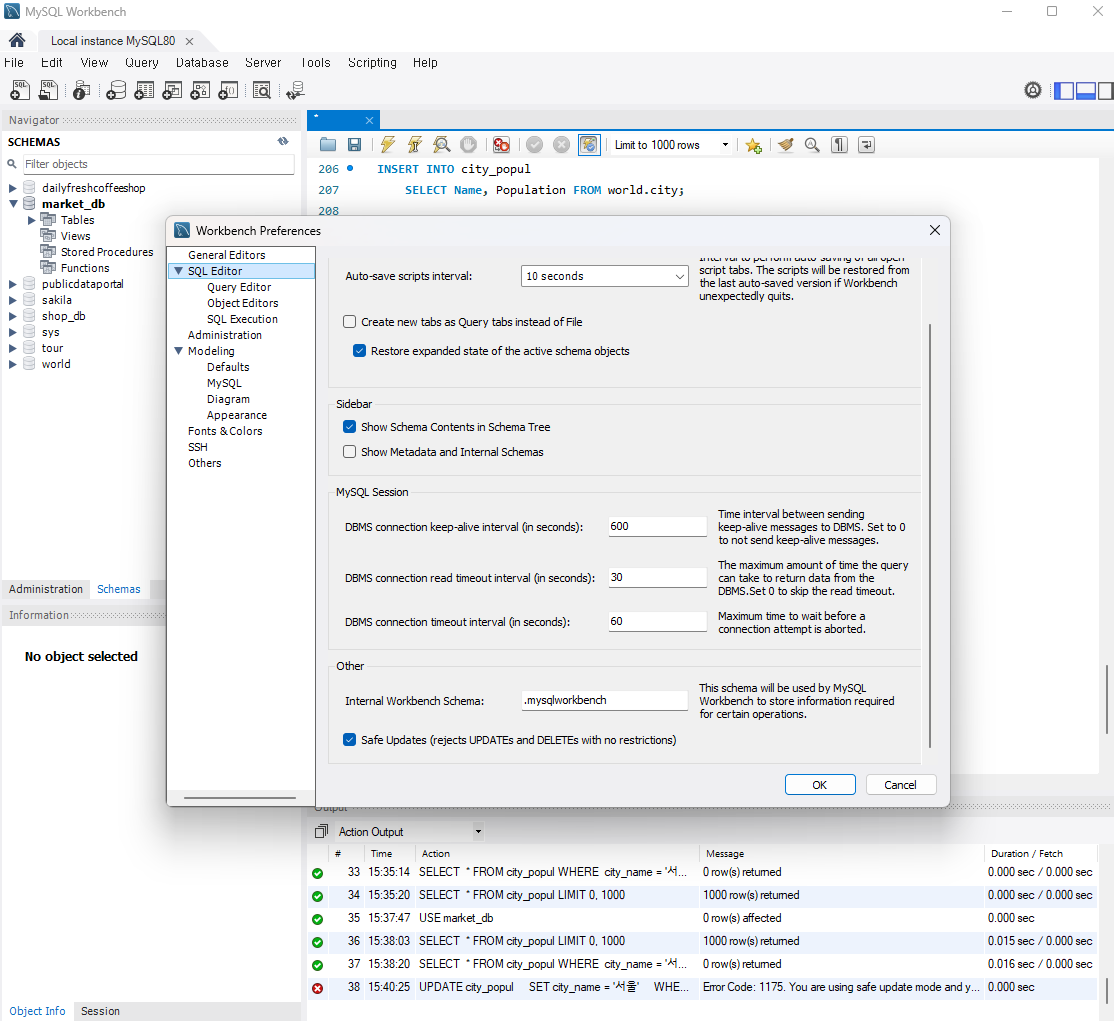Create a new function icon
This screenshot has width=1114, height=1021.
(228, 90)
